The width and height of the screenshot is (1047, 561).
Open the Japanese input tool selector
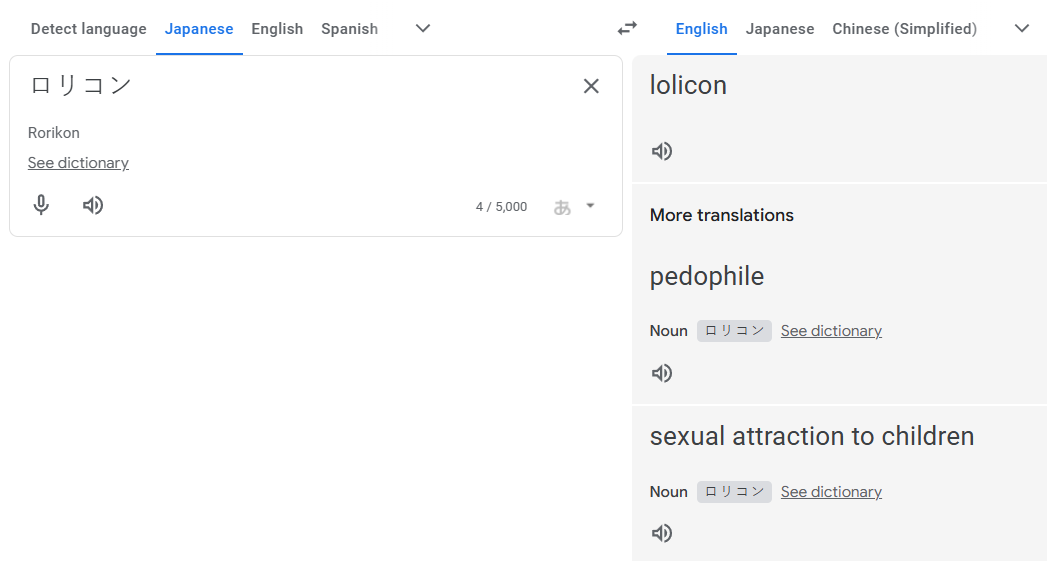click(x=562, y=207)
